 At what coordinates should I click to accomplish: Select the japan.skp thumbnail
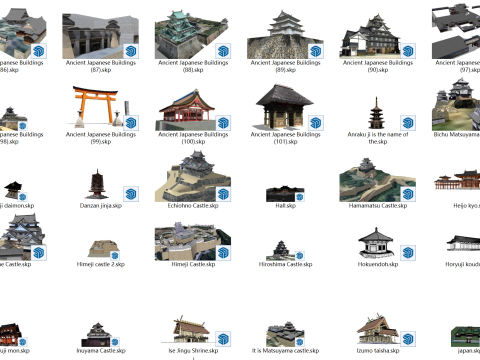465,337
